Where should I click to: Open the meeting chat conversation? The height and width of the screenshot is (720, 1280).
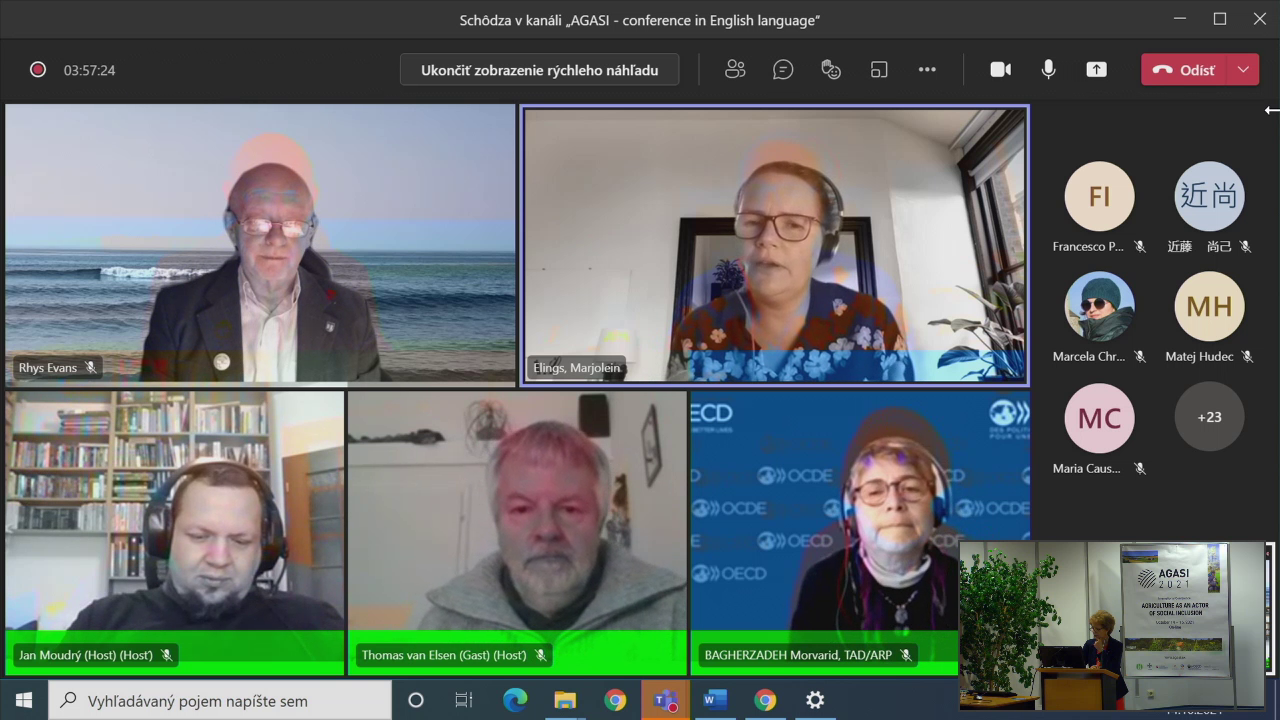point(783,69)
